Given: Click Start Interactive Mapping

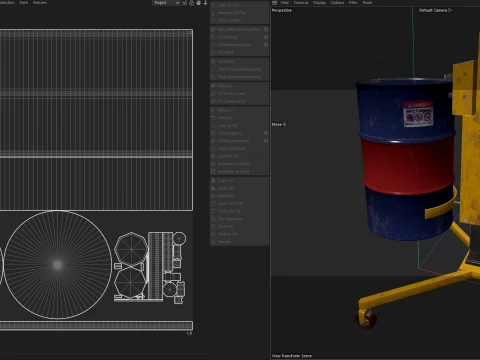Looking at the screenshot, I should pyautogui.click(x=239, y=69).
